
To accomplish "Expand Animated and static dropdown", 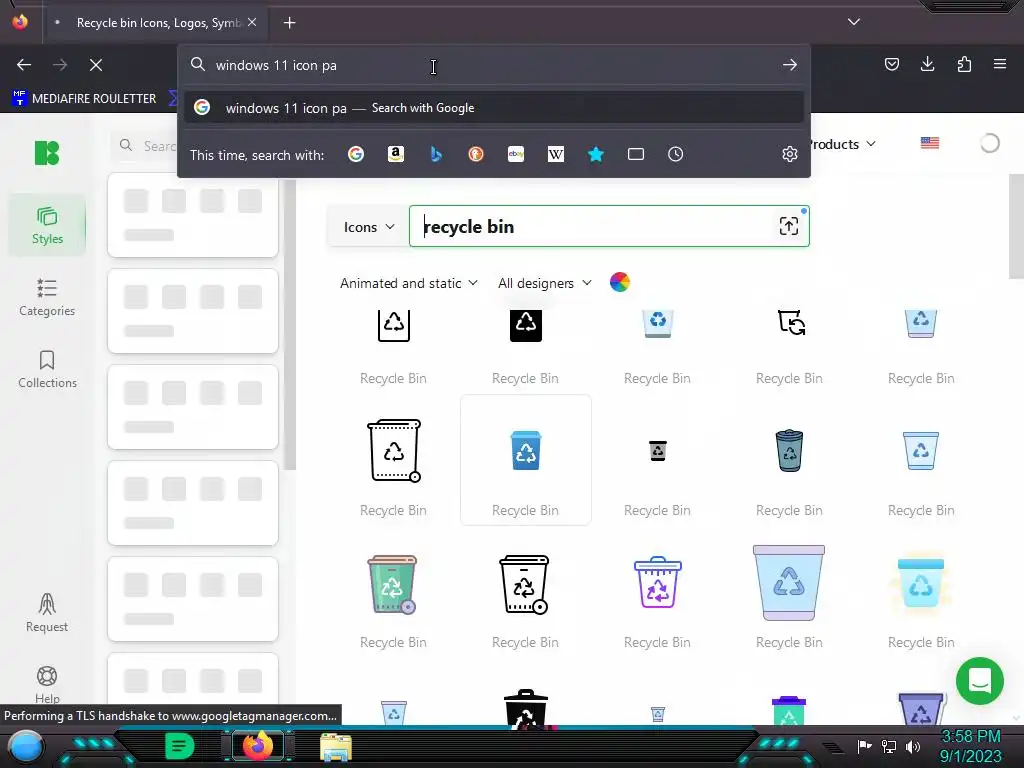I will pos(409,283).
